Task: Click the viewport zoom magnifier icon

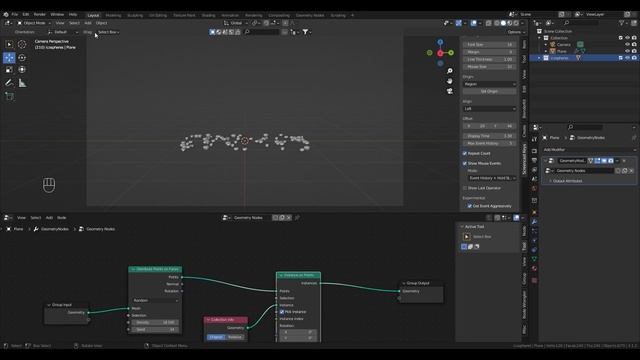Action: (x=450, y=71)
